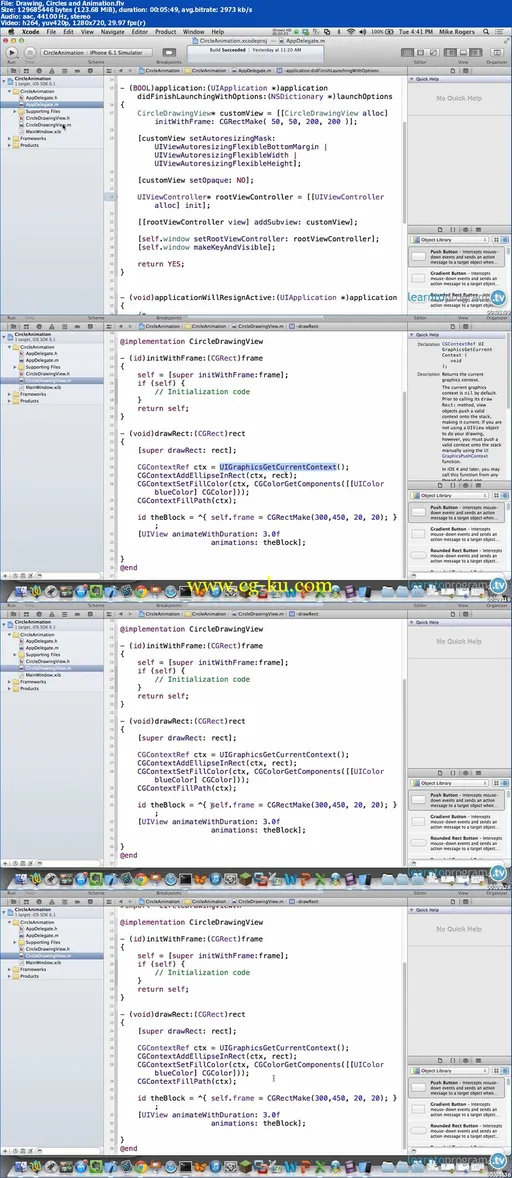Select CircleDrawingView.h in navigator with highlighted AppDelegate.m
This screenshot has width=512, height=1178.
(48, 118)
